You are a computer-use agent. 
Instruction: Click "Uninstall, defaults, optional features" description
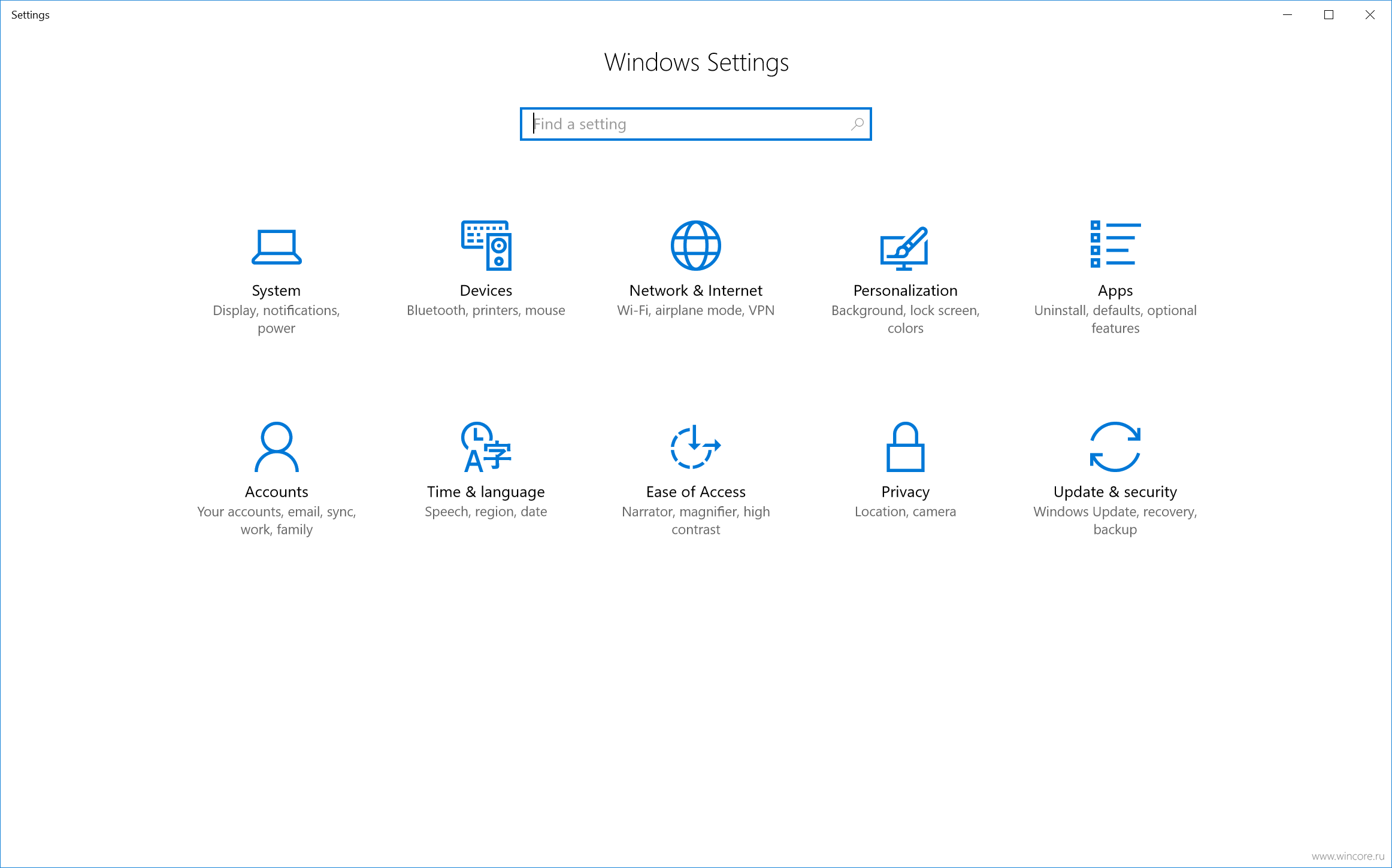pyautogui.click(x=1115, y=319)
